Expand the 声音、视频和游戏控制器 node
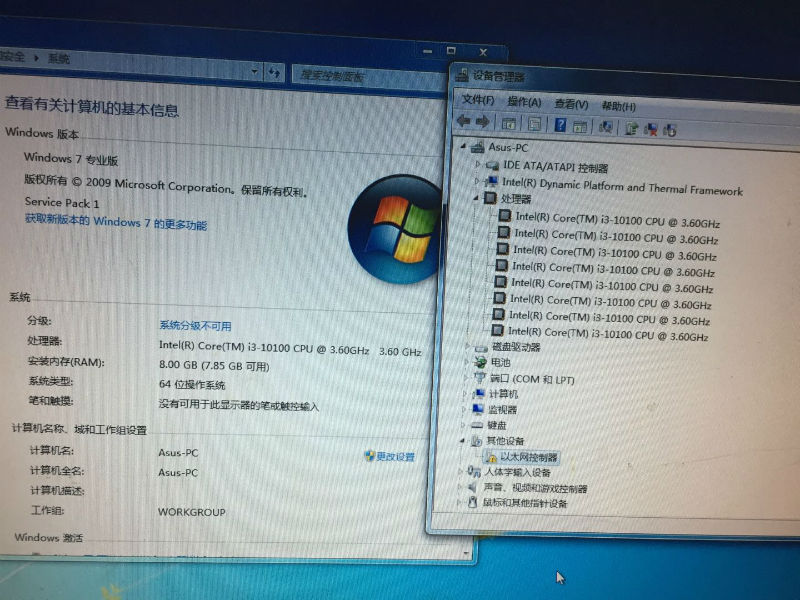 (x=460, y=487)
